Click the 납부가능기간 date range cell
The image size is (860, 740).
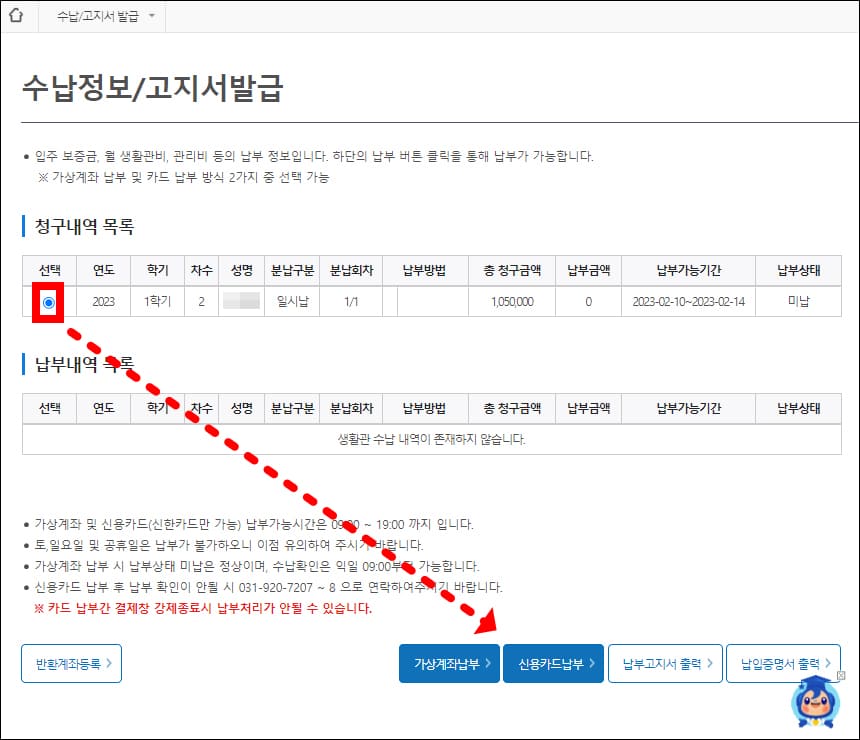pos(688,303)
